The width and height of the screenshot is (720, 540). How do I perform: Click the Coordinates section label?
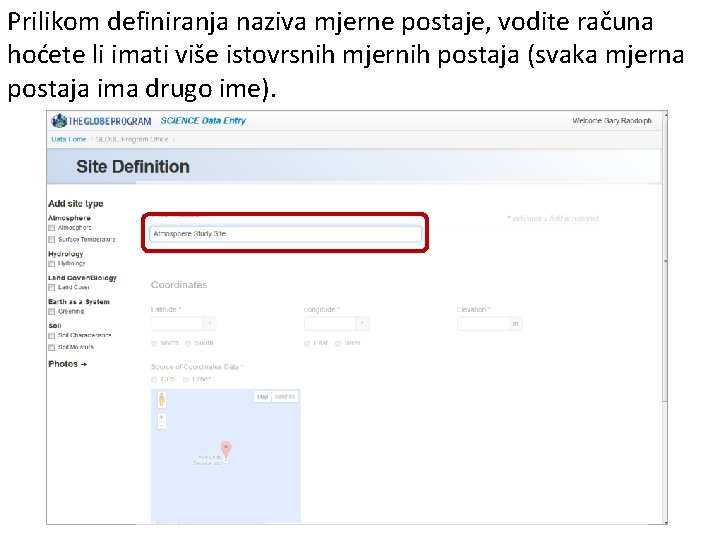179,285
